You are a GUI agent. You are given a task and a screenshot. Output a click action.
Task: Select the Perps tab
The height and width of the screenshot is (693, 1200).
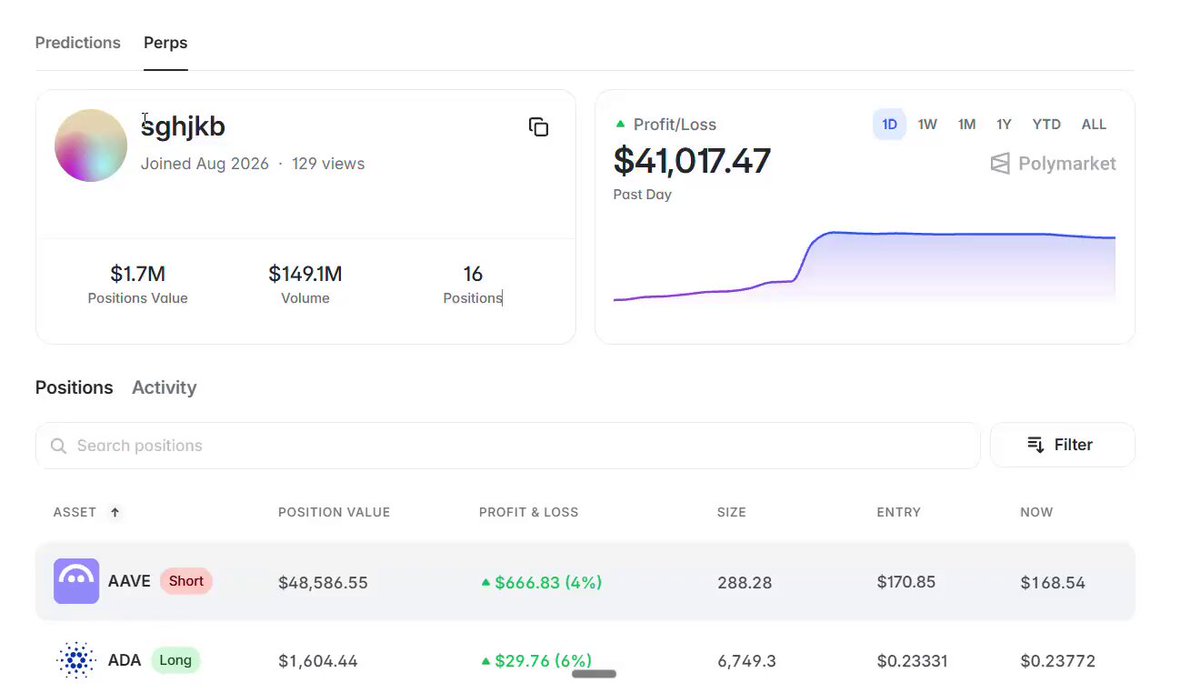coord(166,43)
